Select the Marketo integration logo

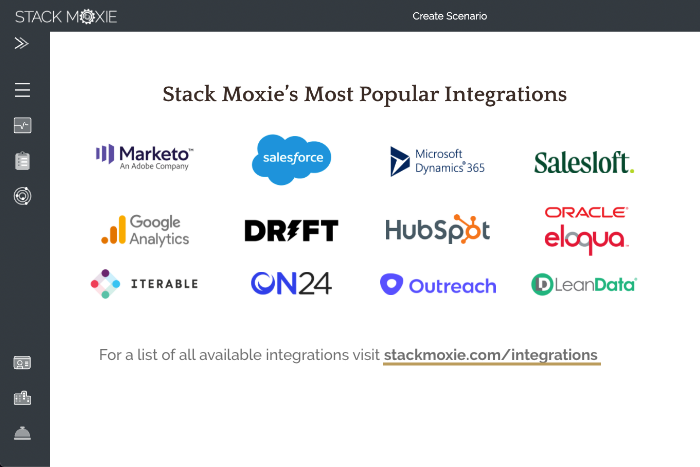[x=144, y=157]
